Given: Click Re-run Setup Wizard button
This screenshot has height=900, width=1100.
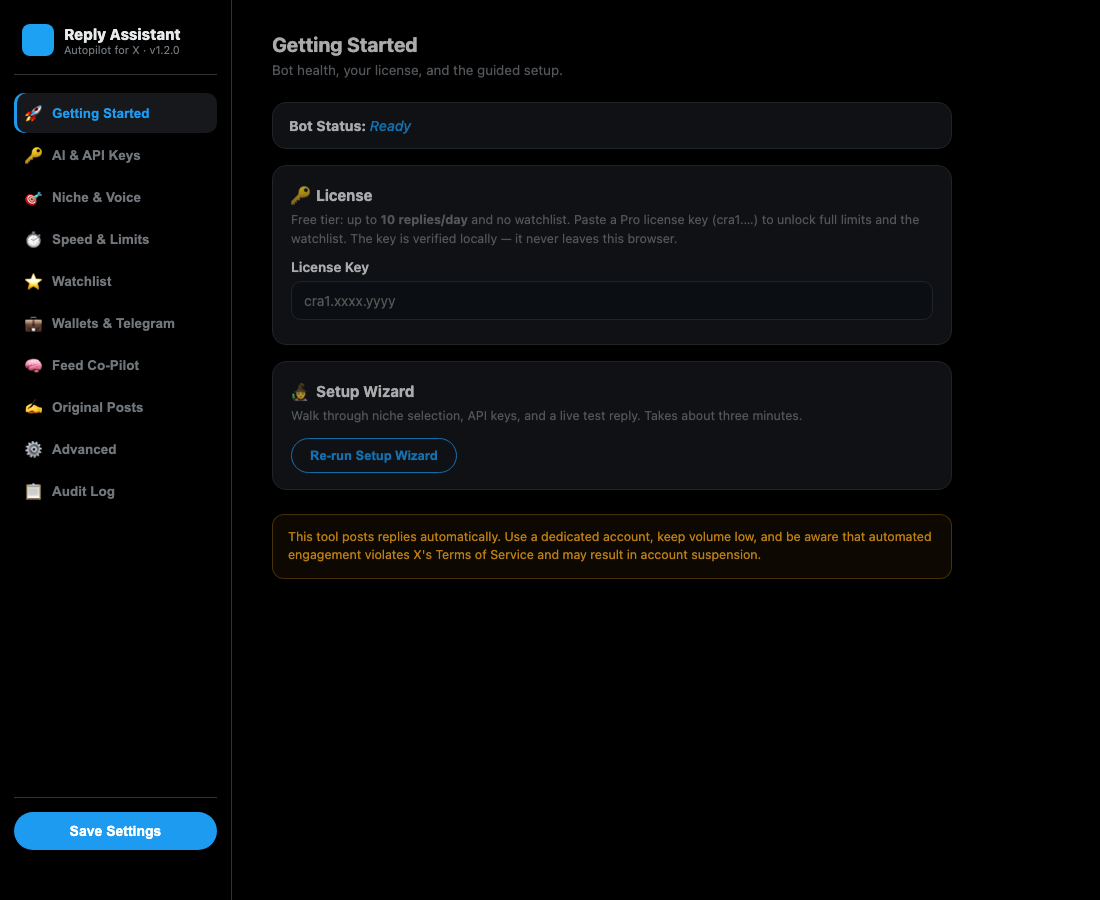Looking at the screenshot, I should pyautogui.click(x=374, y=455).
